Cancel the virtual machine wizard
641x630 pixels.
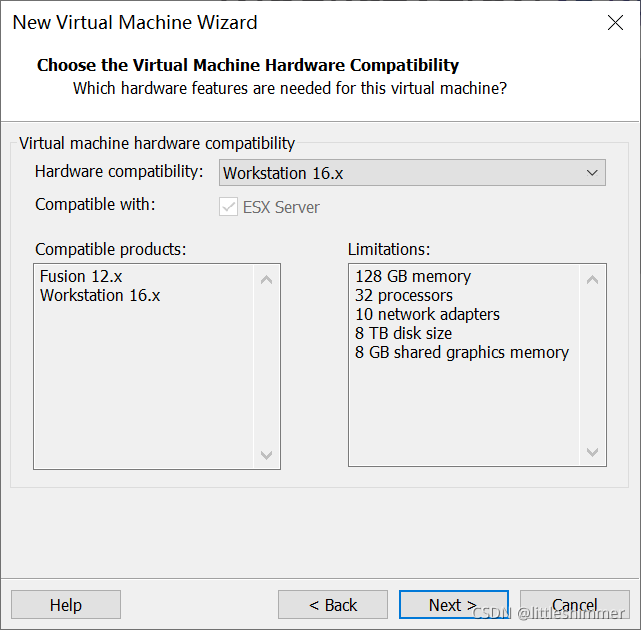coord(574,604)
